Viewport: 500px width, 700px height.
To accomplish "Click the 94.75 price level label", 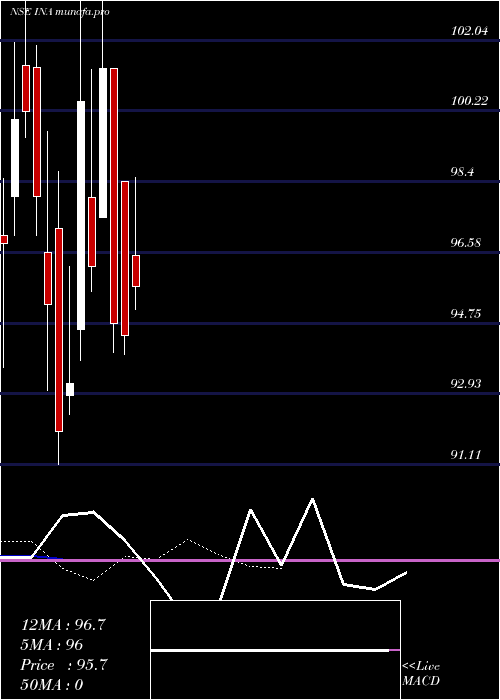I will [x=466, y=314].
